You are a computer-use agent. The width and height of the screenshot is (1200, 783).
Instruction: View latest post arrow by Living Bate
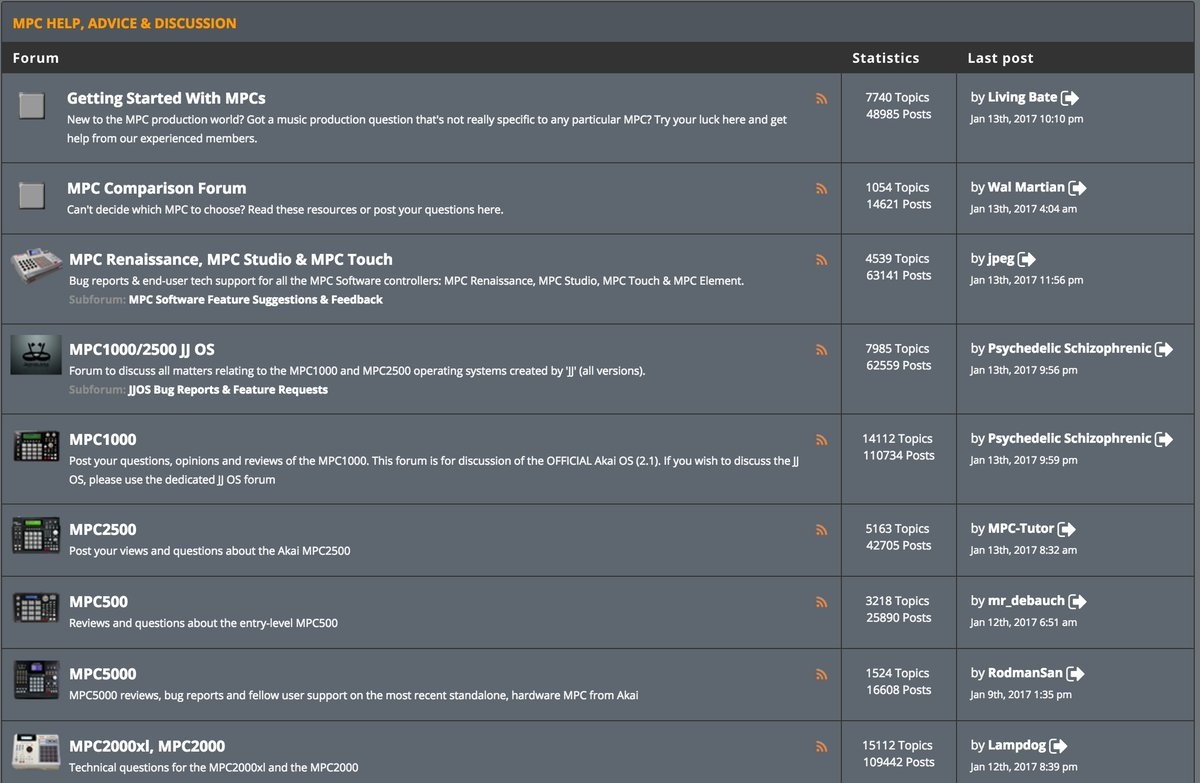1070,98
